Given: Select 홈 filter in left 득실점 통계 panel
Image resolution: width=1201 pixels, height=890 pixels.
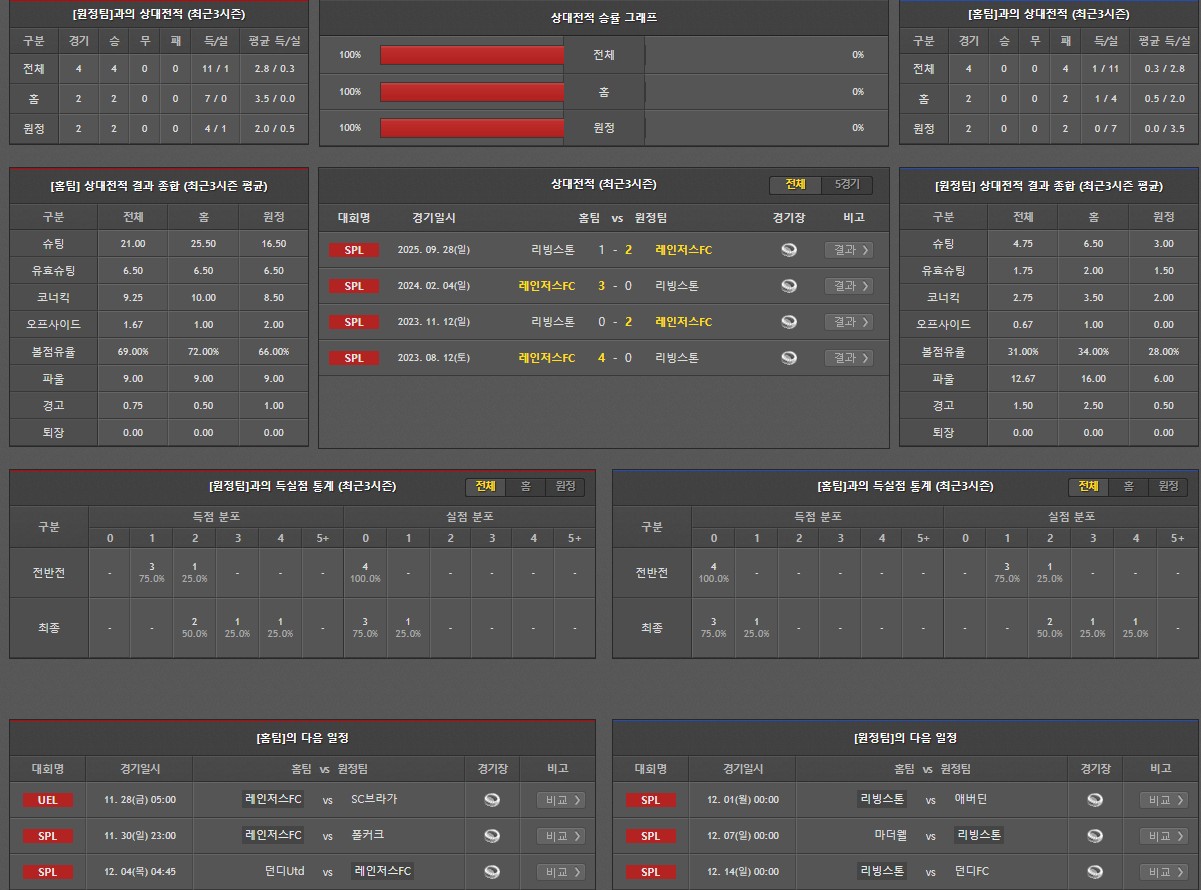Looking at the screenshot, I should [525, 487].
